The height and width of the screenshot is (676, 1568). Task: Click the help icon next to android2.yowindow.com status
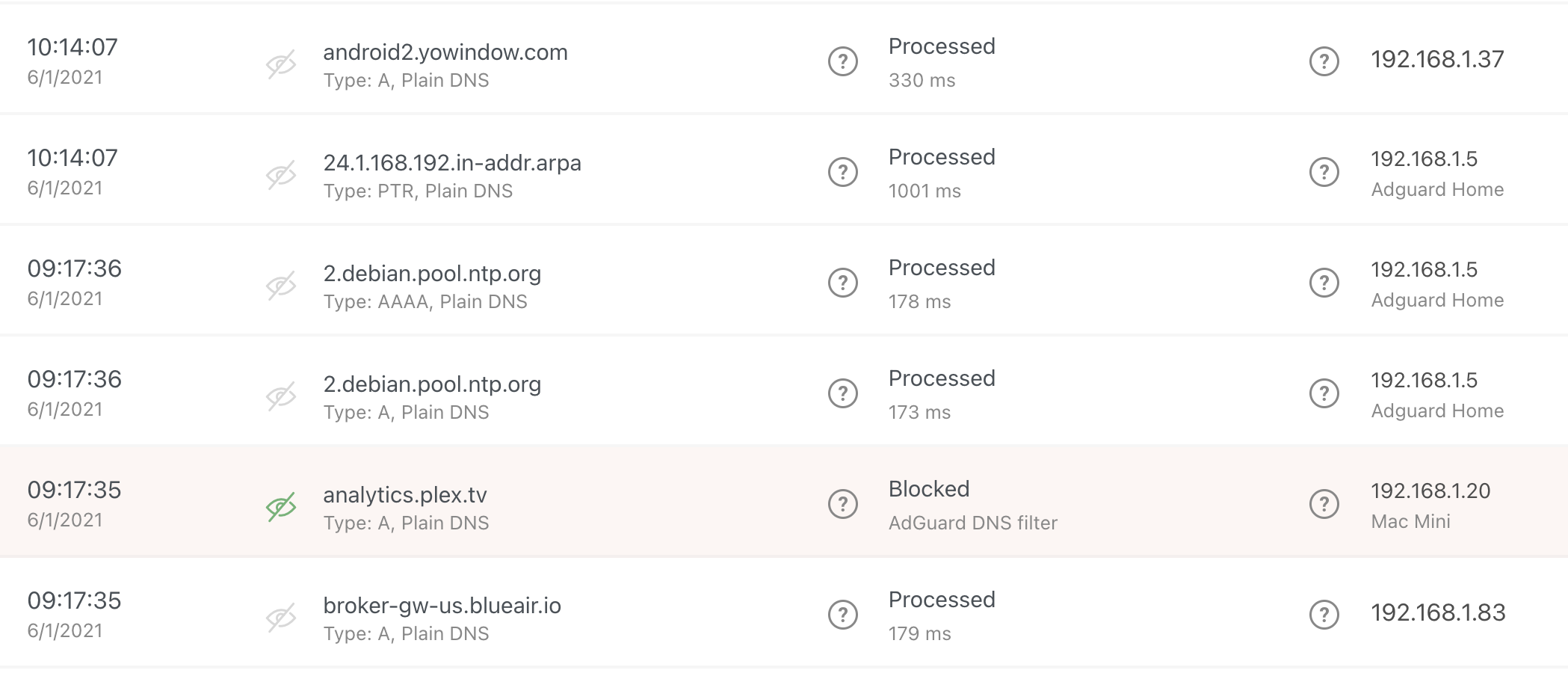(x=843, y=62)
